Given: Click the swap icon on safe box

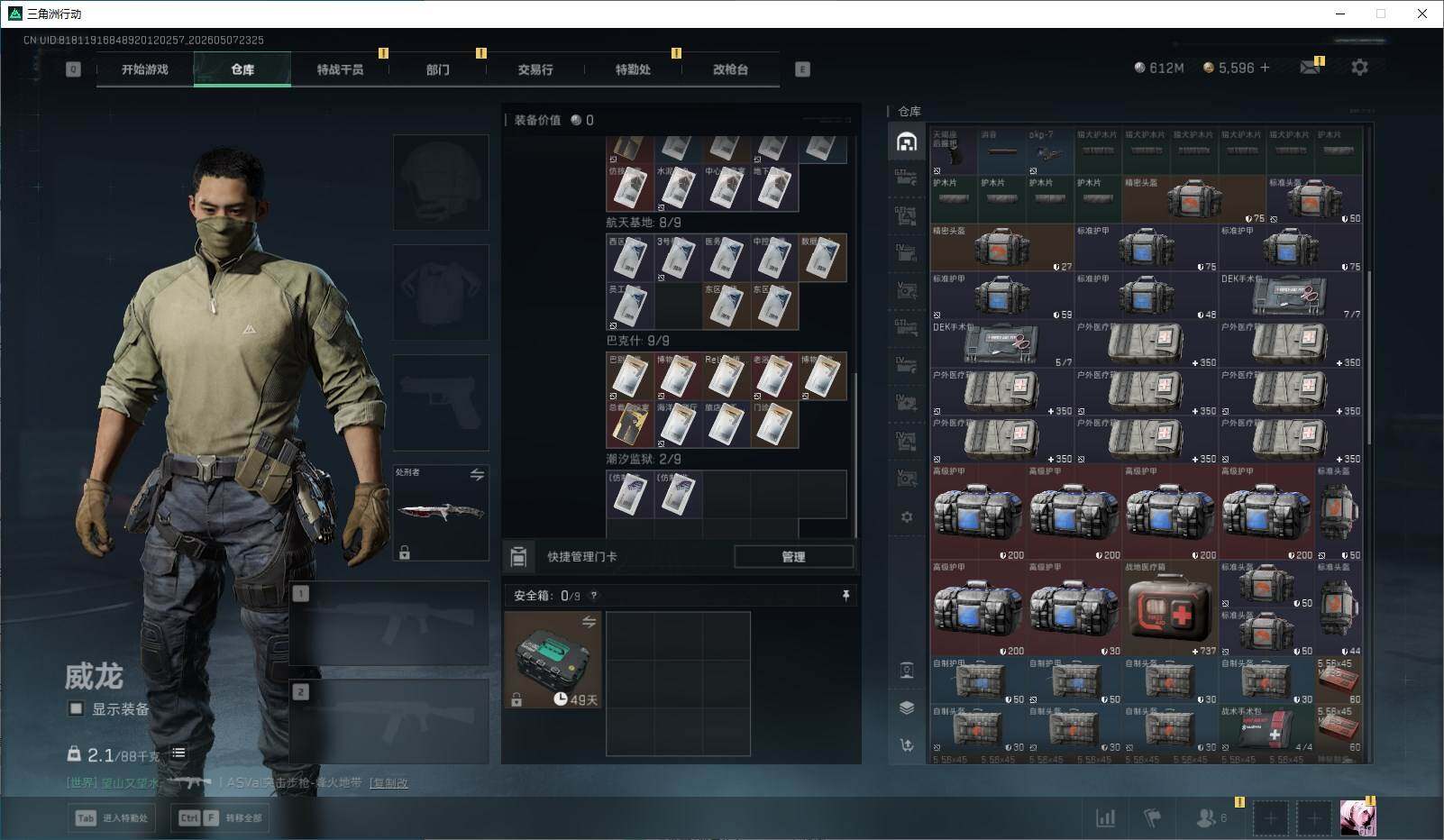Looking at the screenshot, I should [589, 622].
